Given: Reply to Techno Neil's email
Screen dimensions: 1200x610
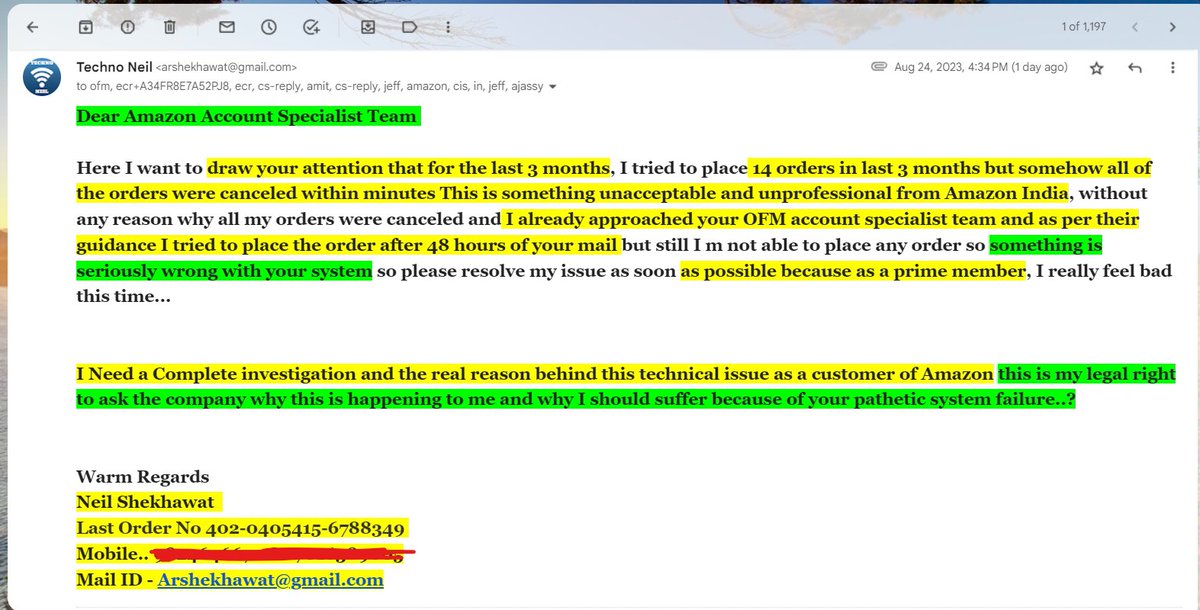Looking at the screenshot, I should [1134, 68].
